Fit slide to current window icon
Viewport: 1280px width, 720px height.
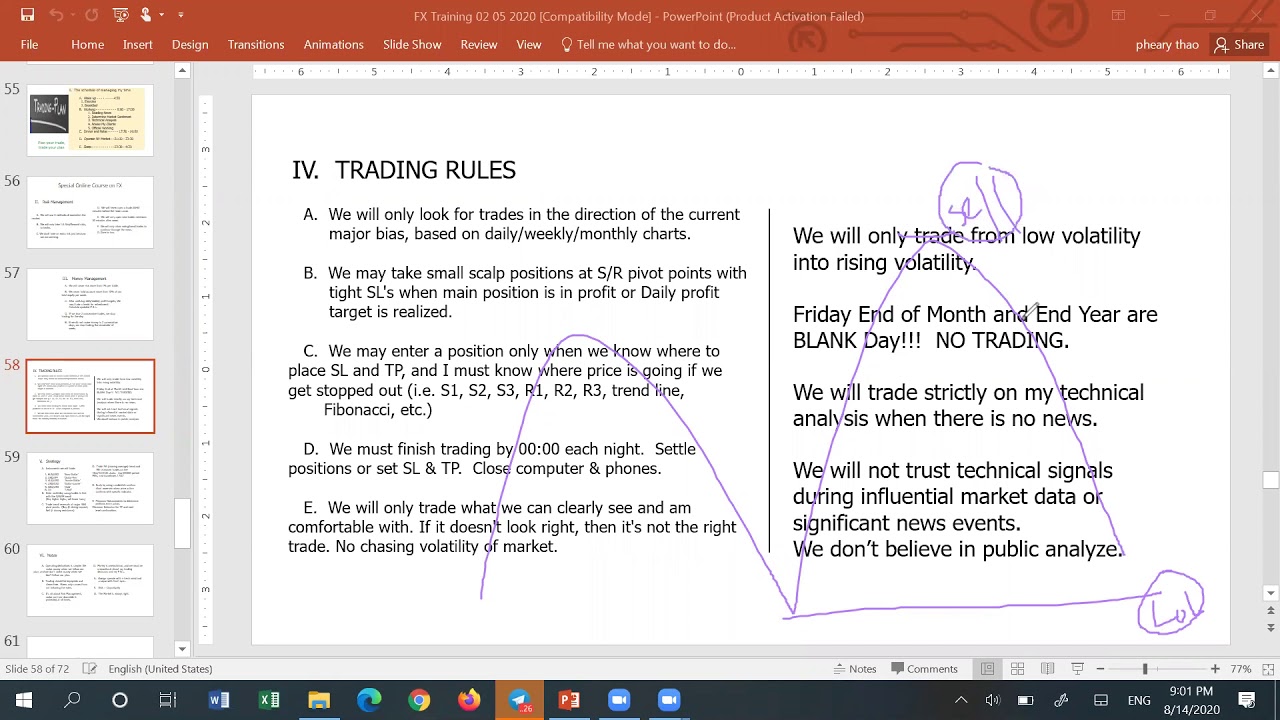(x=1268, y=668)
